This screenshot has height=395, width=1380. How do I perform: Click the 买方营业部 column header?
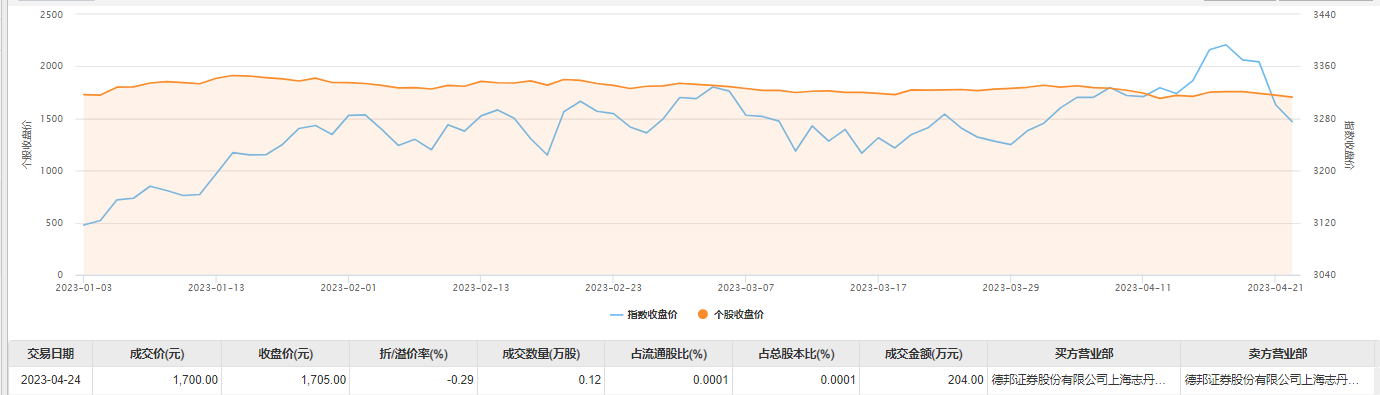click(x=1084, y=354)
